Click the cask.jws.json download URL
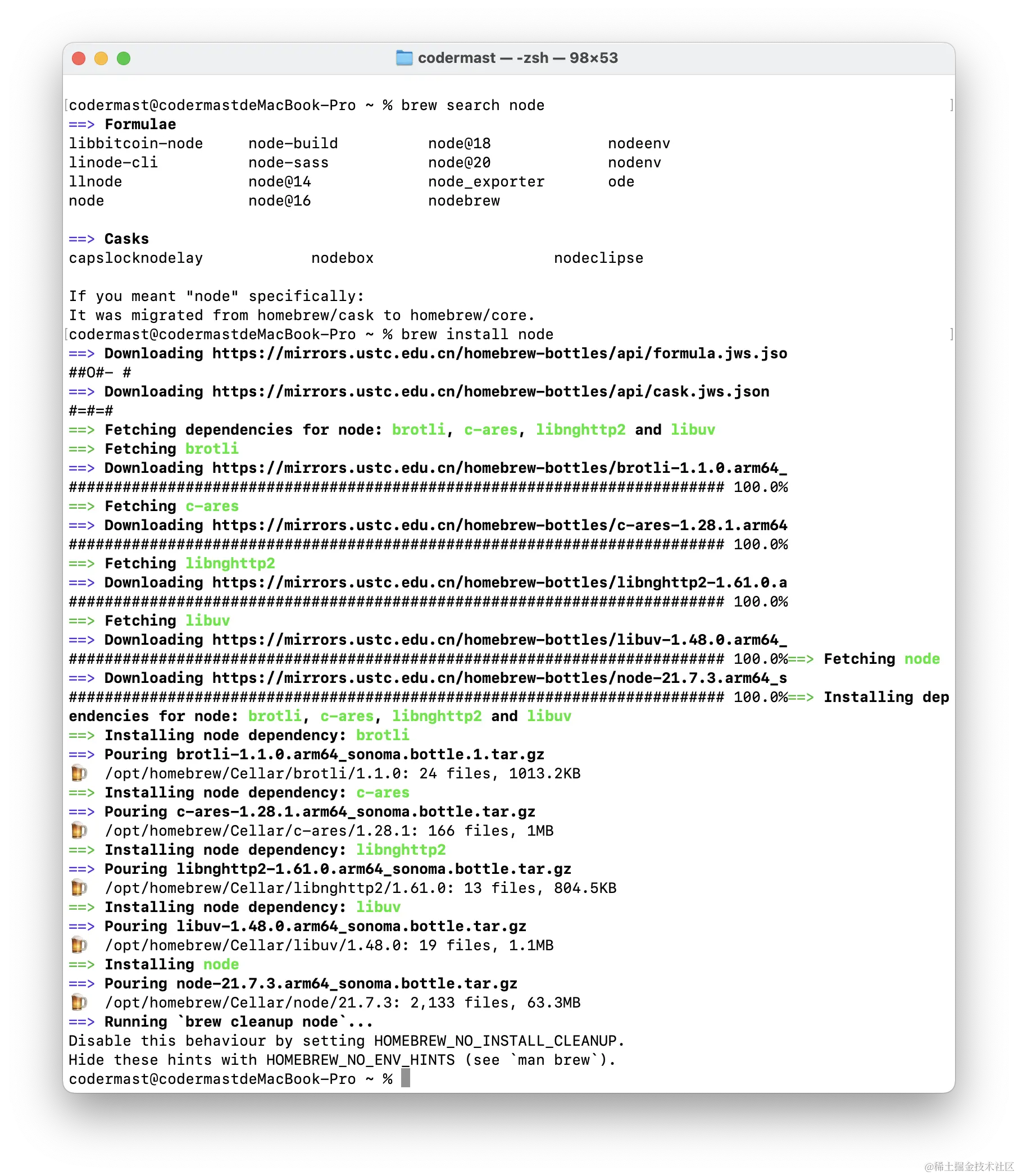1018x1176 pixels. click(491, 392)
